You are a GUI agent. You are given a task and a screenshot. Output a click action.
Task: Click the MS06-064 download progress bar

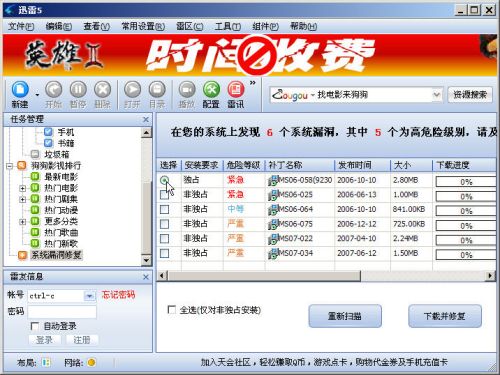(466, 211)
